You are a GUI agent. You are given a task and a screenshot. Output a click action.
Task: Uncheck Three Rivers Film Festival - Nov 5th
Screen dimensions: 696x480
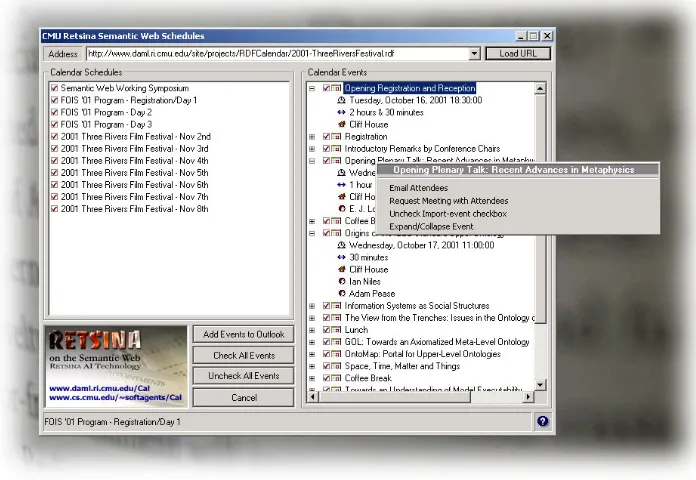pos(55,172)
